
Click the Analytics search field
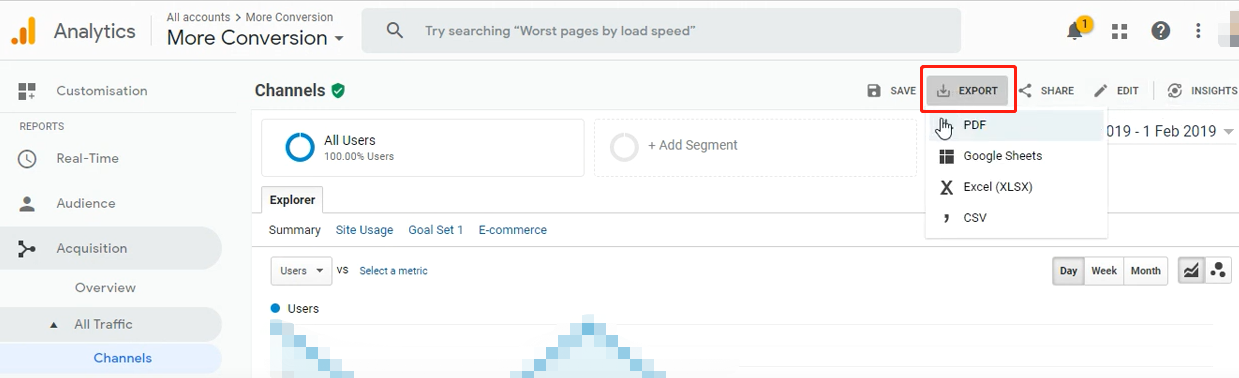point(661,31)
